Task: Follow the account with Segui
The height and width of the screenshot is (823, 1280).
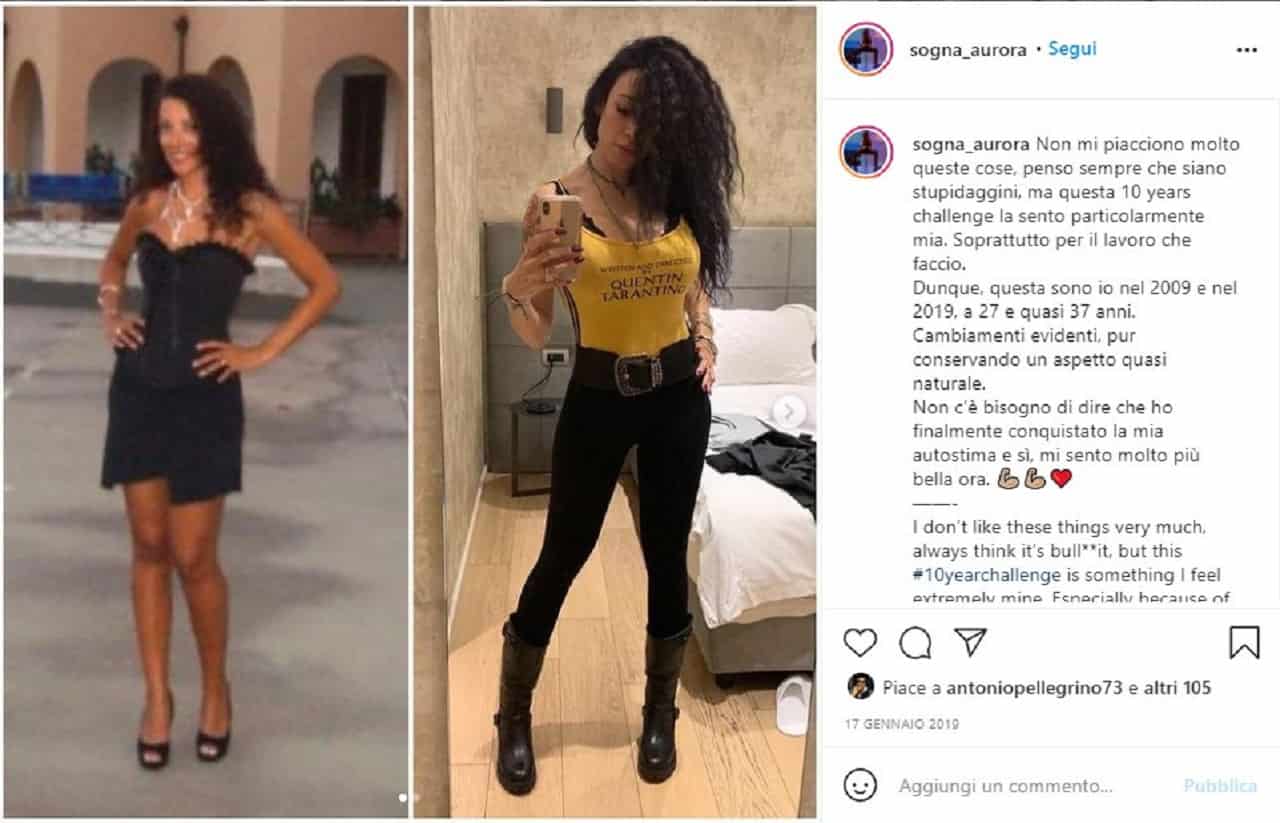Action: pos(1072,49)
